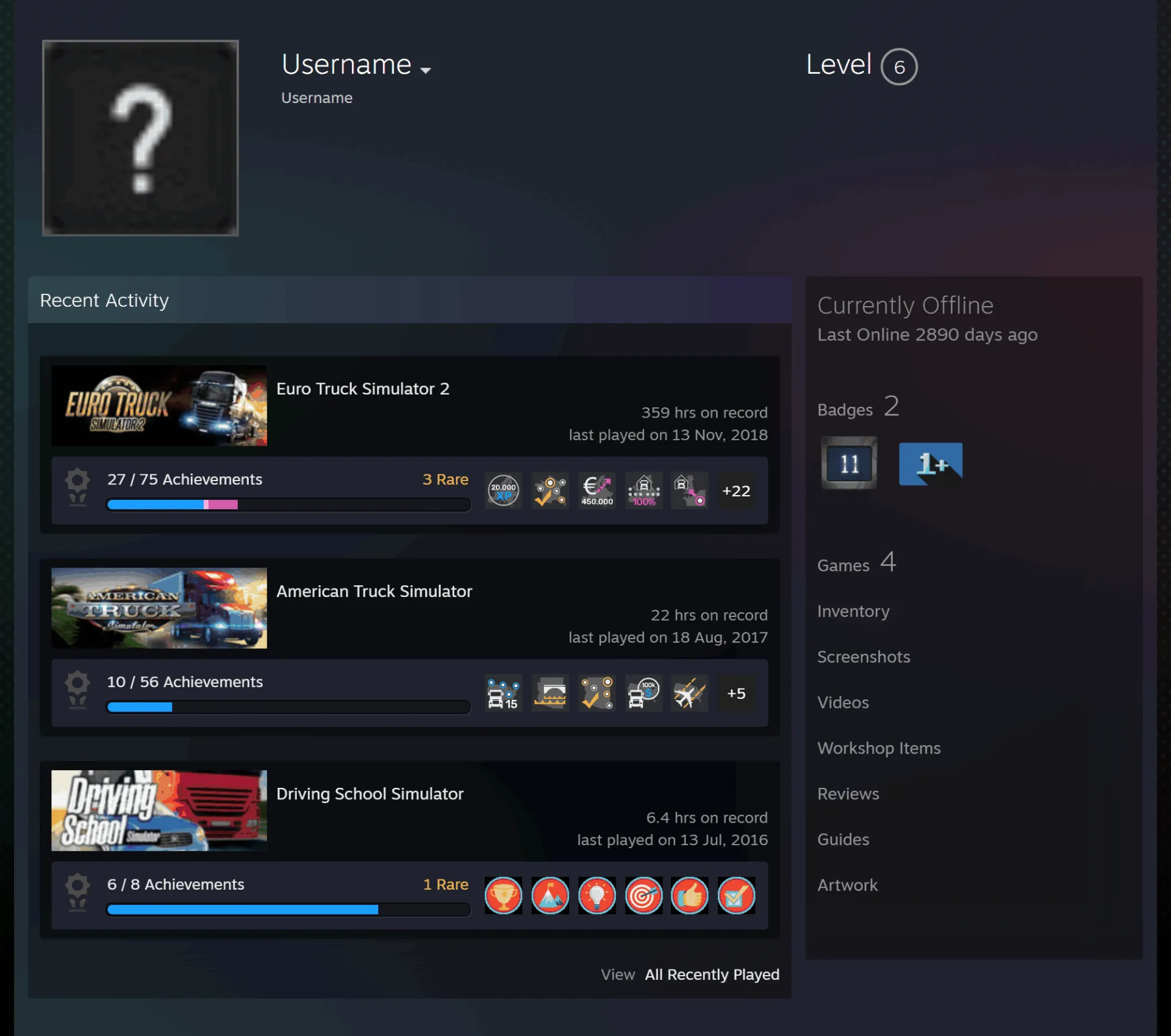1171x1036 pixels.
Task: Click the 3 Rare label
Action: [x=446, y=479]
